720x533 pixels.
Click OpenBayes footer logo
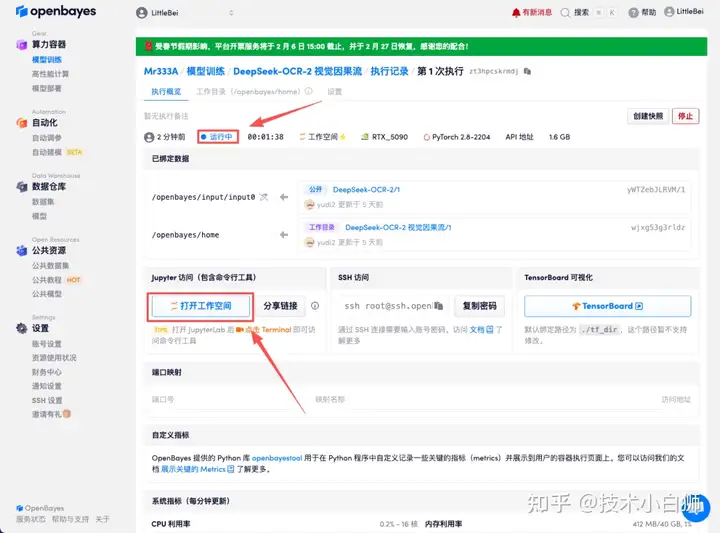tap(40, 508)
